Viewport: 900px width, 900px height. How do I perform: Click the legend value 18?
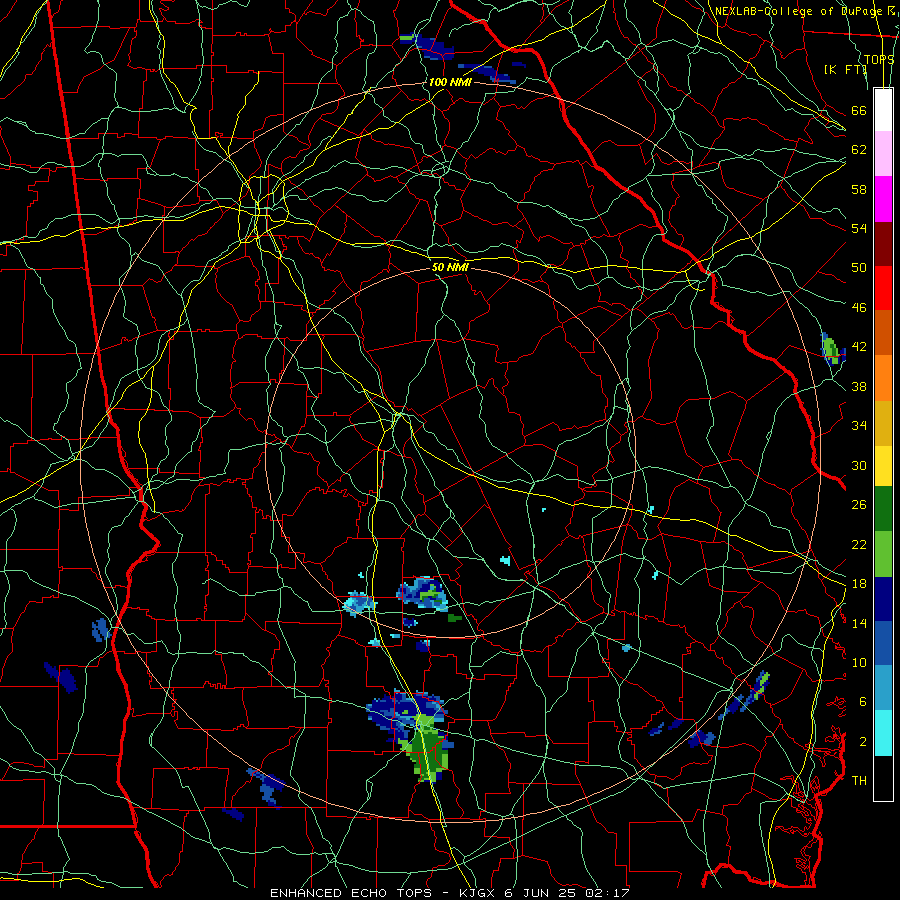pos(859,584)
